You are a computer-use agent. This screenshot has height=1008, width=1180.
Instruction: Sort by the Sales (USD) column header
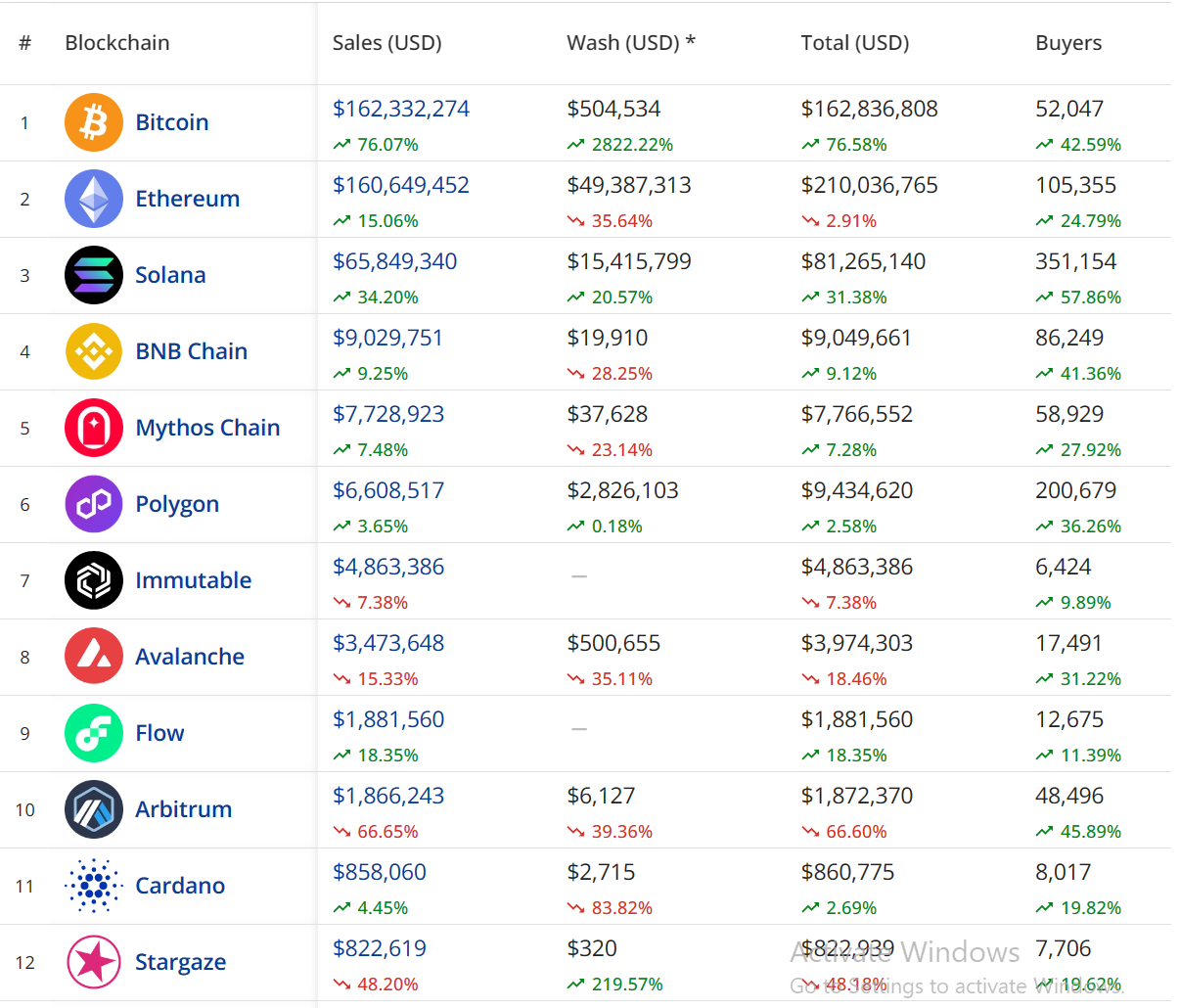click(387, 43)
